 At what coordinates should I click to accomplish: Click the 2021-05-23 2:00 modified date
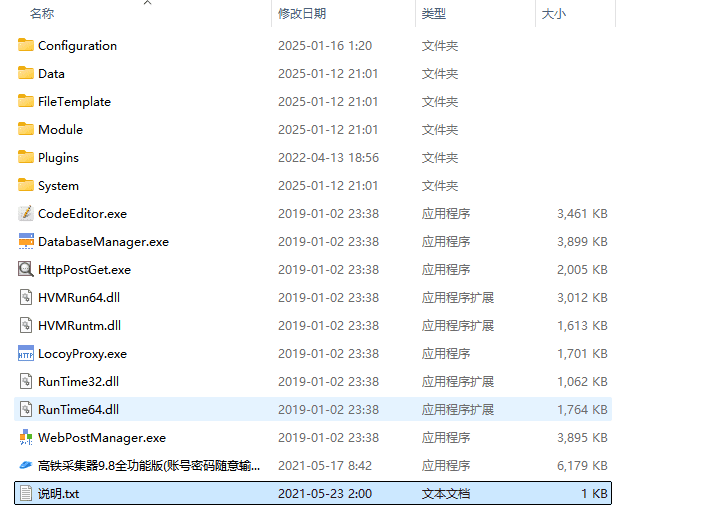325,494
